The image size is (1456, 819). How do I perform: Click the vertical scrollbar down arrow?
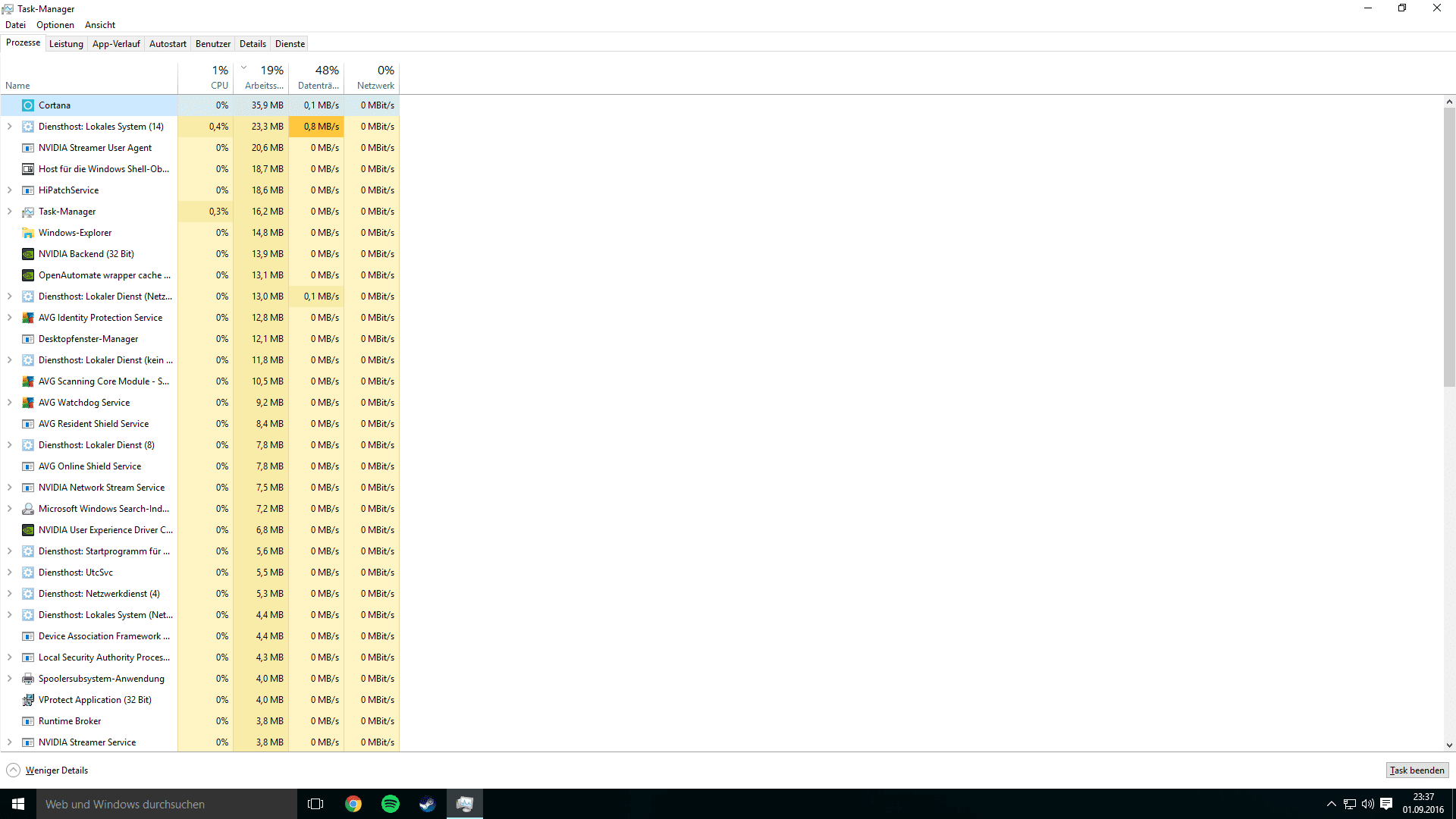(1449, 745)
